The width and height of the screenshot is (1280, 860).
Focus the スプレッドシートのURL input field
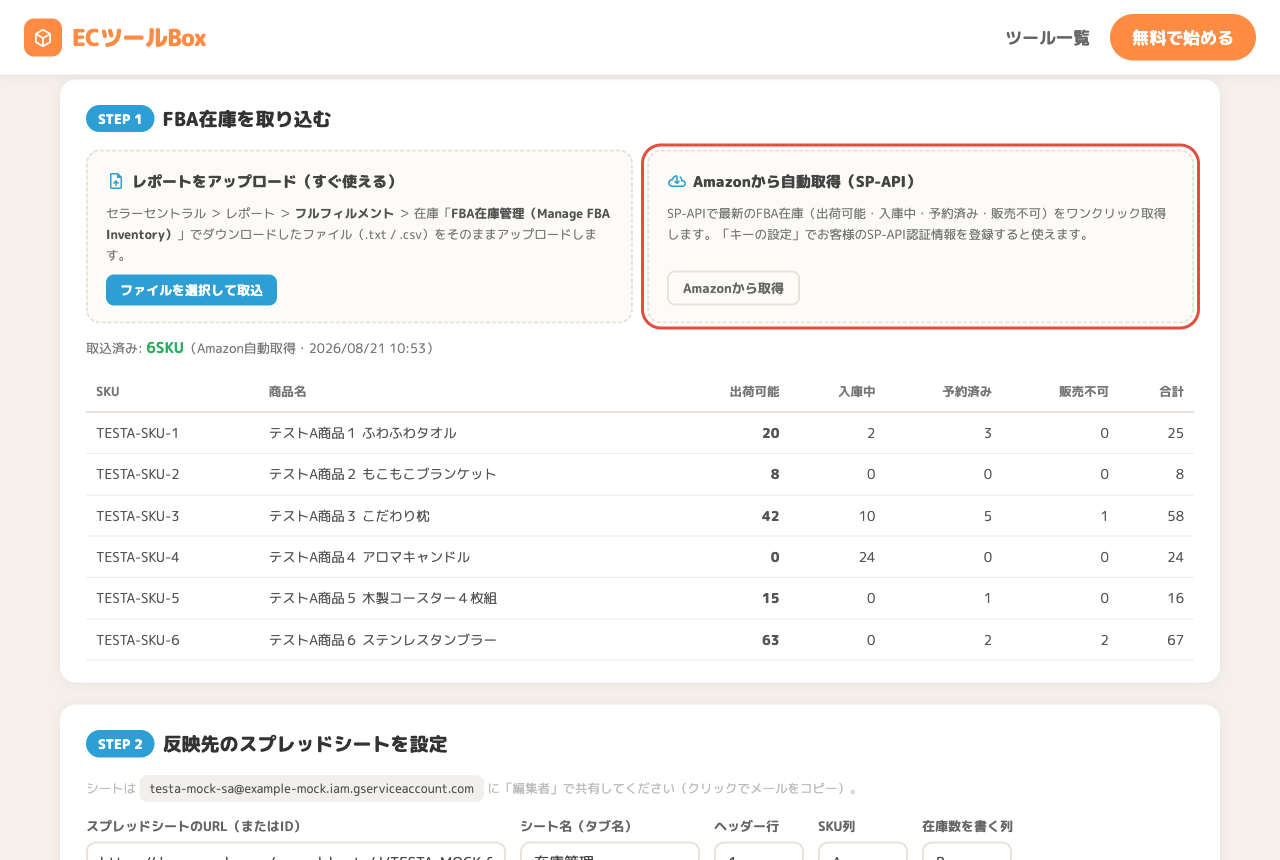pos(296,851)
